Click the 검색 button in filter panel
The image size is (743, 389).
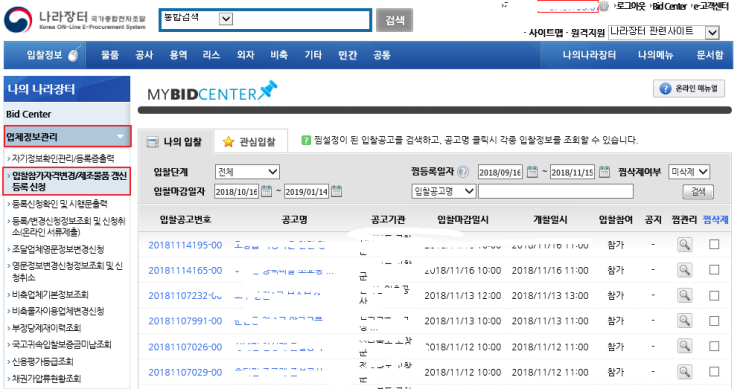coord(698,191)
